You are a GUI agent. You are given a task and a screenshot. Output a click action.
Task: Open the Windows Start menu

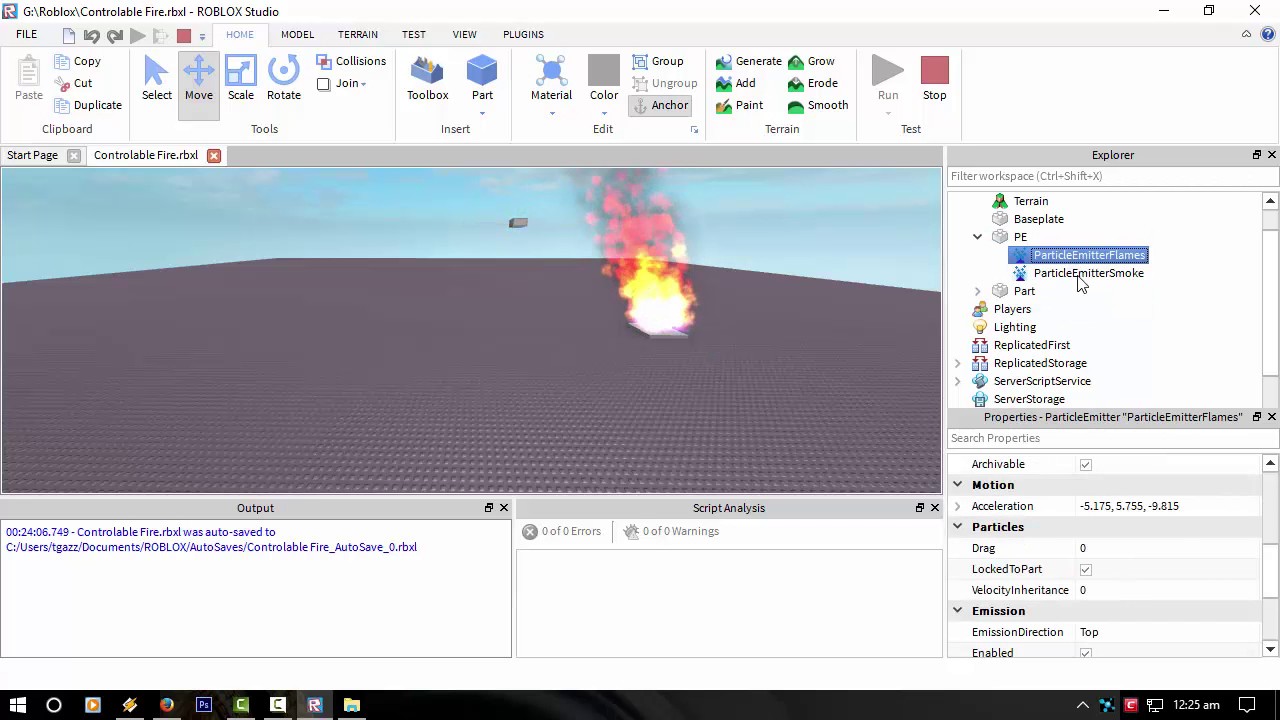17,705
